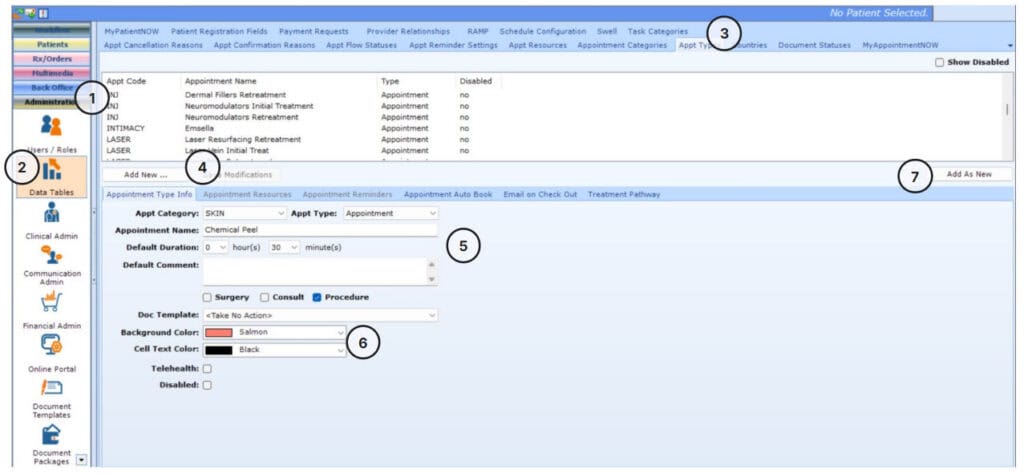The height and width of the screenshot is (474, 1024).
Task: Open the minutes duration dropdown
Action: click(284, 247)
